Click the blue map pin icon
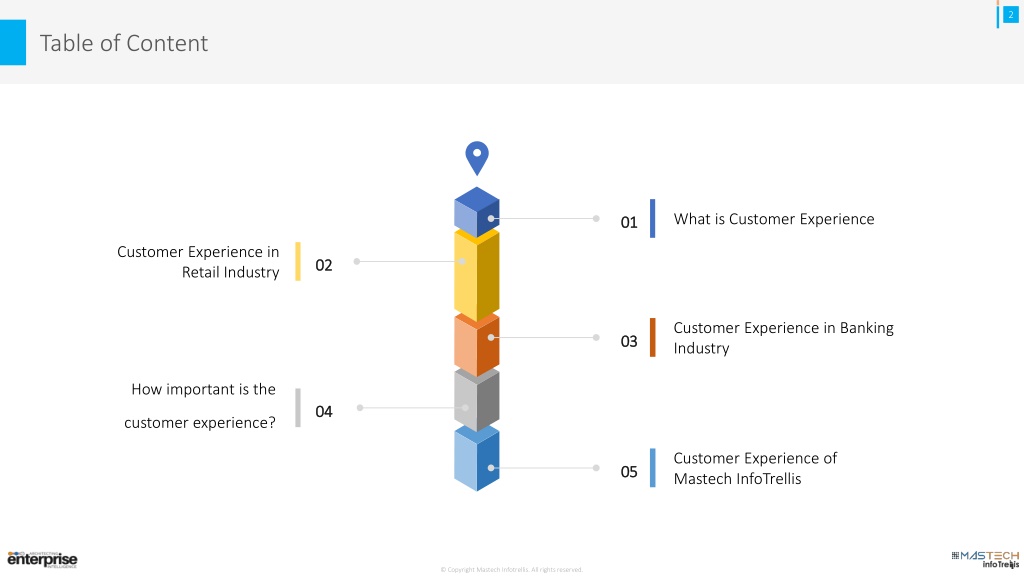Viewport: 1024px width, 576px height. [x=477, y=157]
